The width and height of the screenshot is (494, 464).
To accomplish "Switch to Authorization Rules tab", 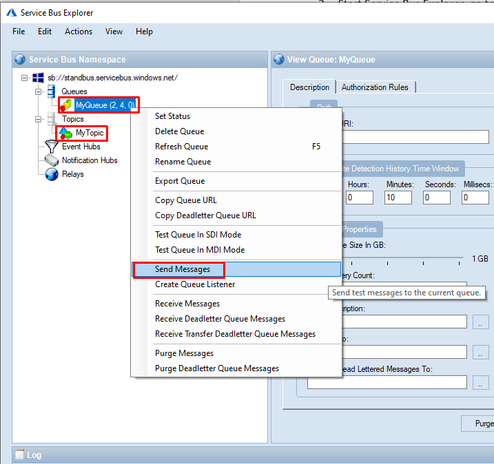I will [x=375, y=87].
